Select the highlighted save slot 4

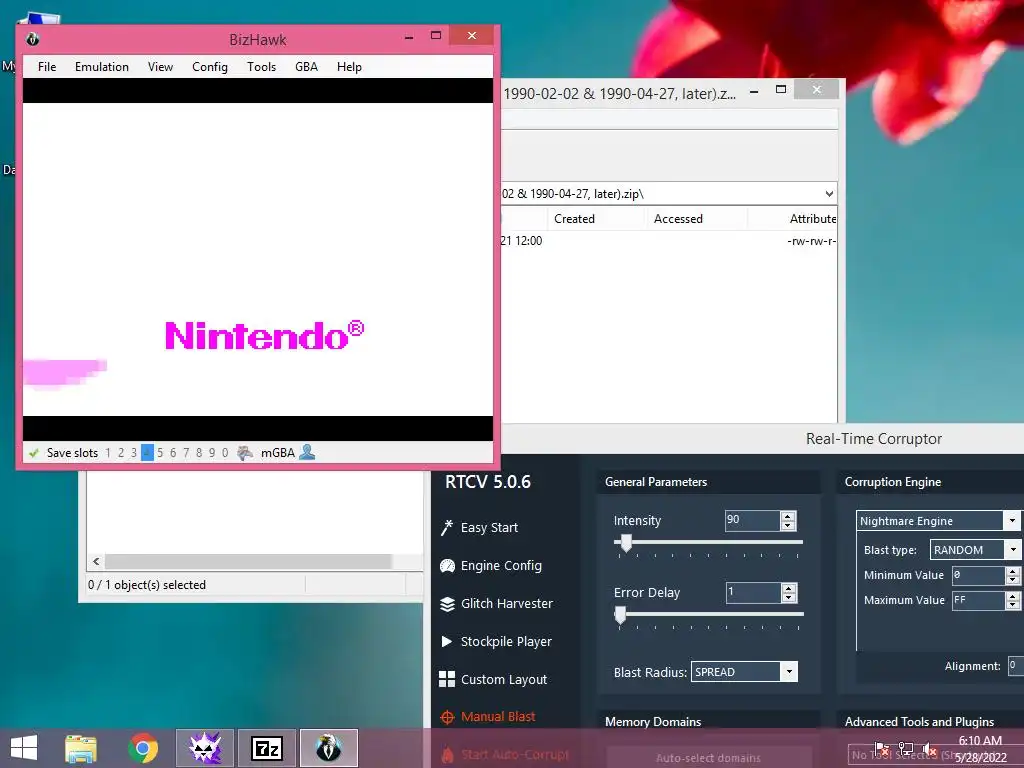point(147,453)
